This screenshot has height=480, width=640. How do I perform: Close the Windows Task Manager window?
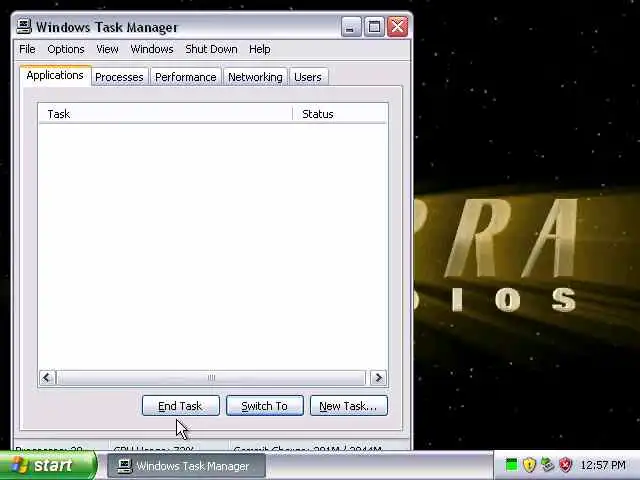(x=398, y=27)
